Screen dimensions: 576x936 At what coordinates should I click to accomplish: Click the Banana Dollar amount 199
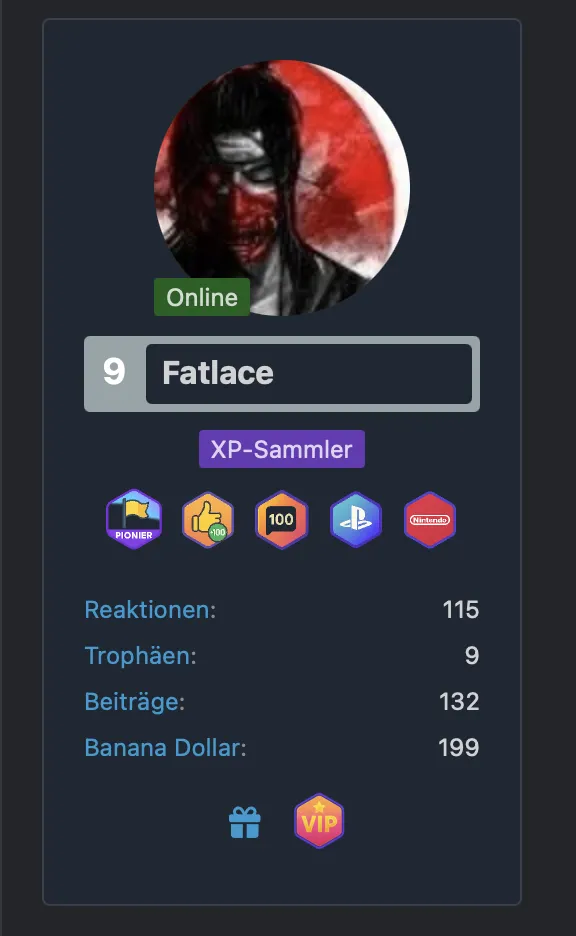458,747
